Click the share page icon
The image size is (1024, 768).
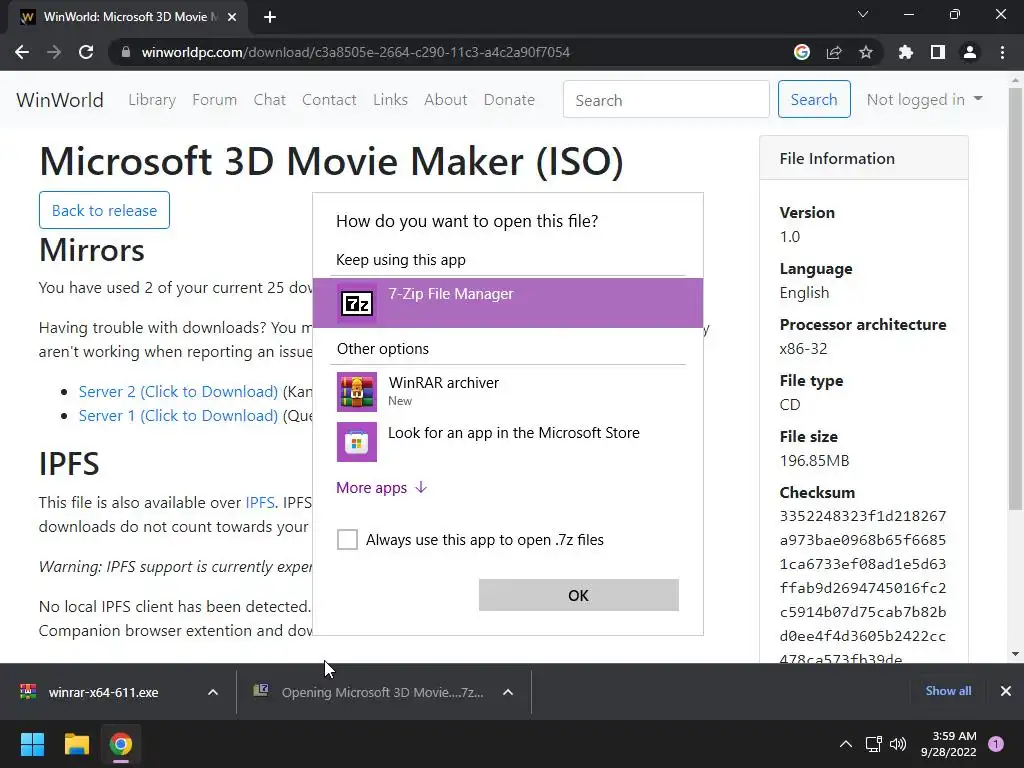(834, 52)
